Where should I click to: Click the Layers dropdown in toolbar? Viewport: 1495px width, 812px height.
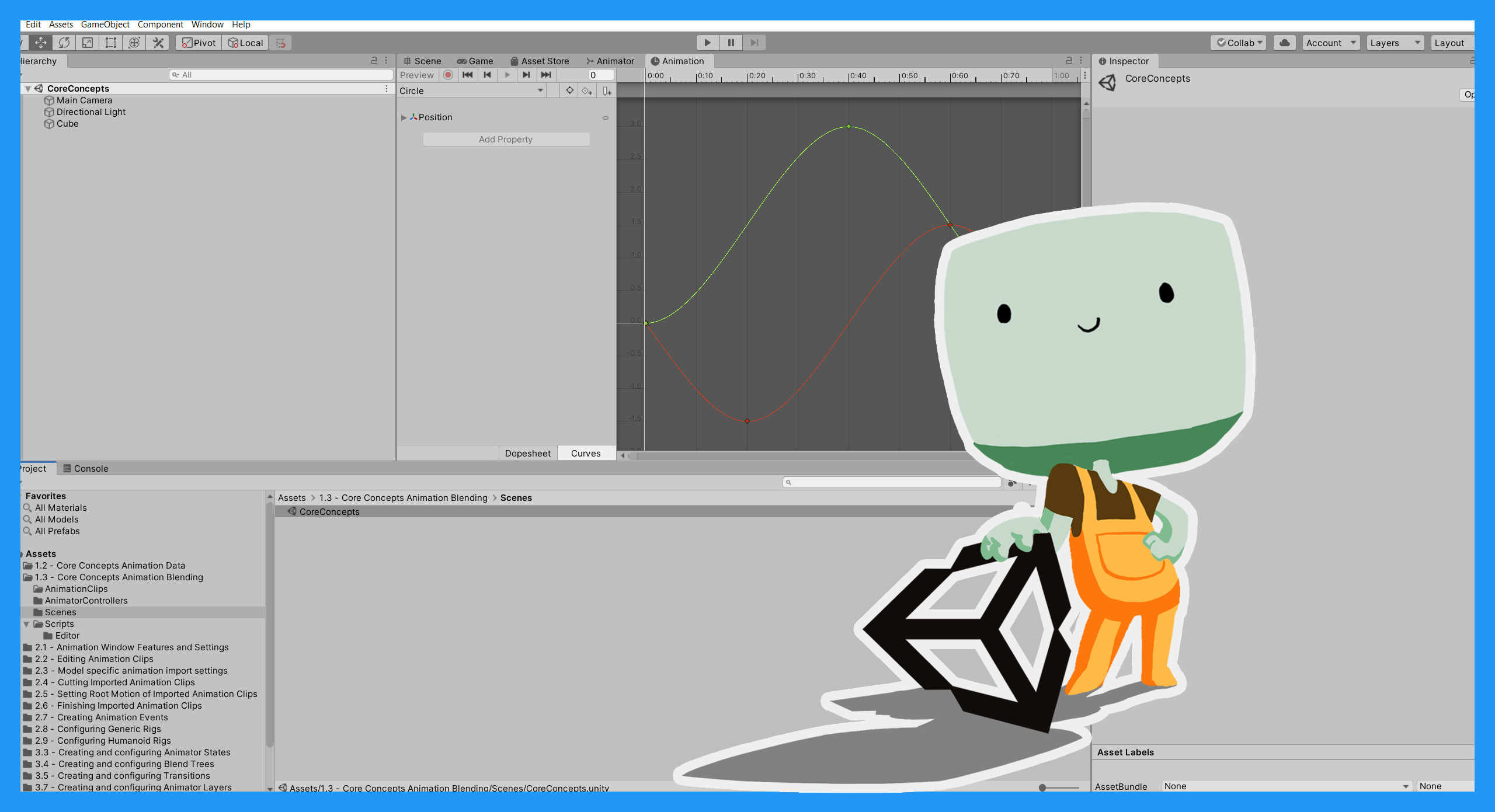(1396, 41)
